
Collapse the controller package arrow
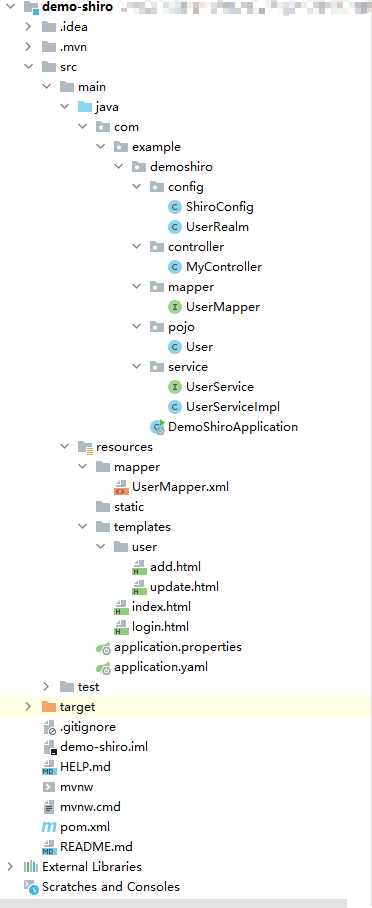click(x=136, y=247)
